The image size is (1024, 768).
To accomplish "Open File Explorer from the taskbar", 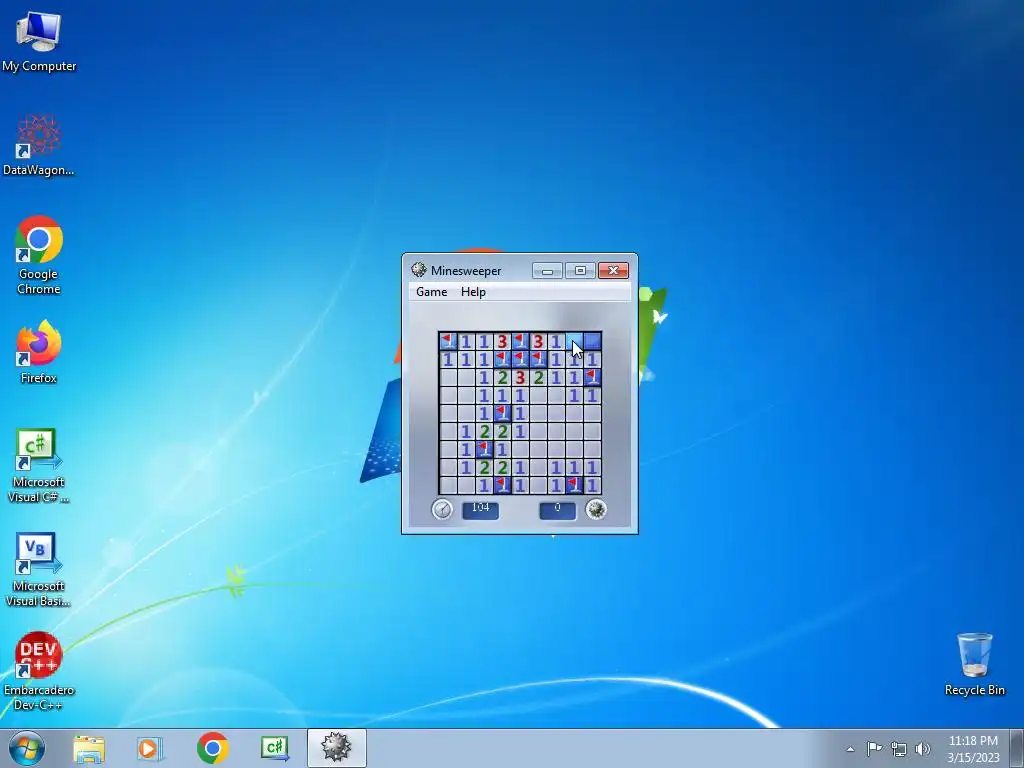I will (89, 748).
